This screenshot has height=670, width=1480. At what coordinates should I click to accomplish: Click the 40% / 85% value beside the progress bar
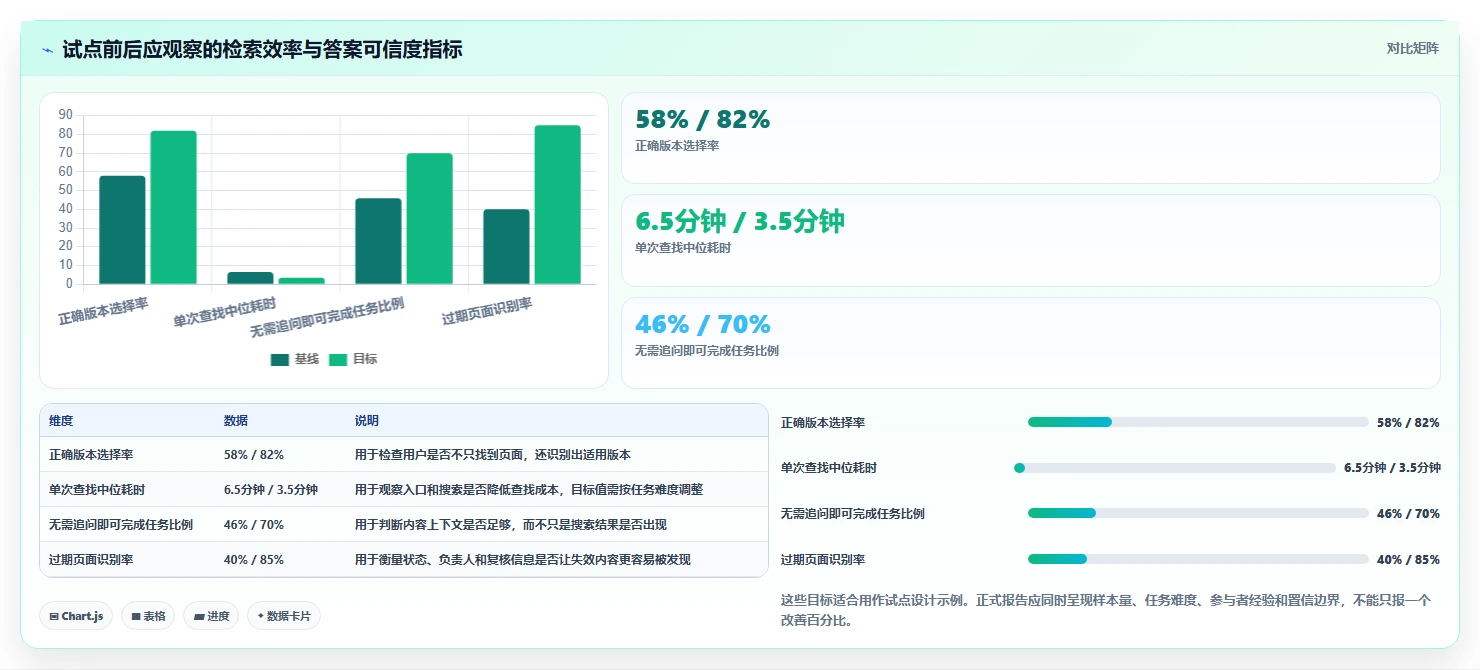tap(1408, 559)
